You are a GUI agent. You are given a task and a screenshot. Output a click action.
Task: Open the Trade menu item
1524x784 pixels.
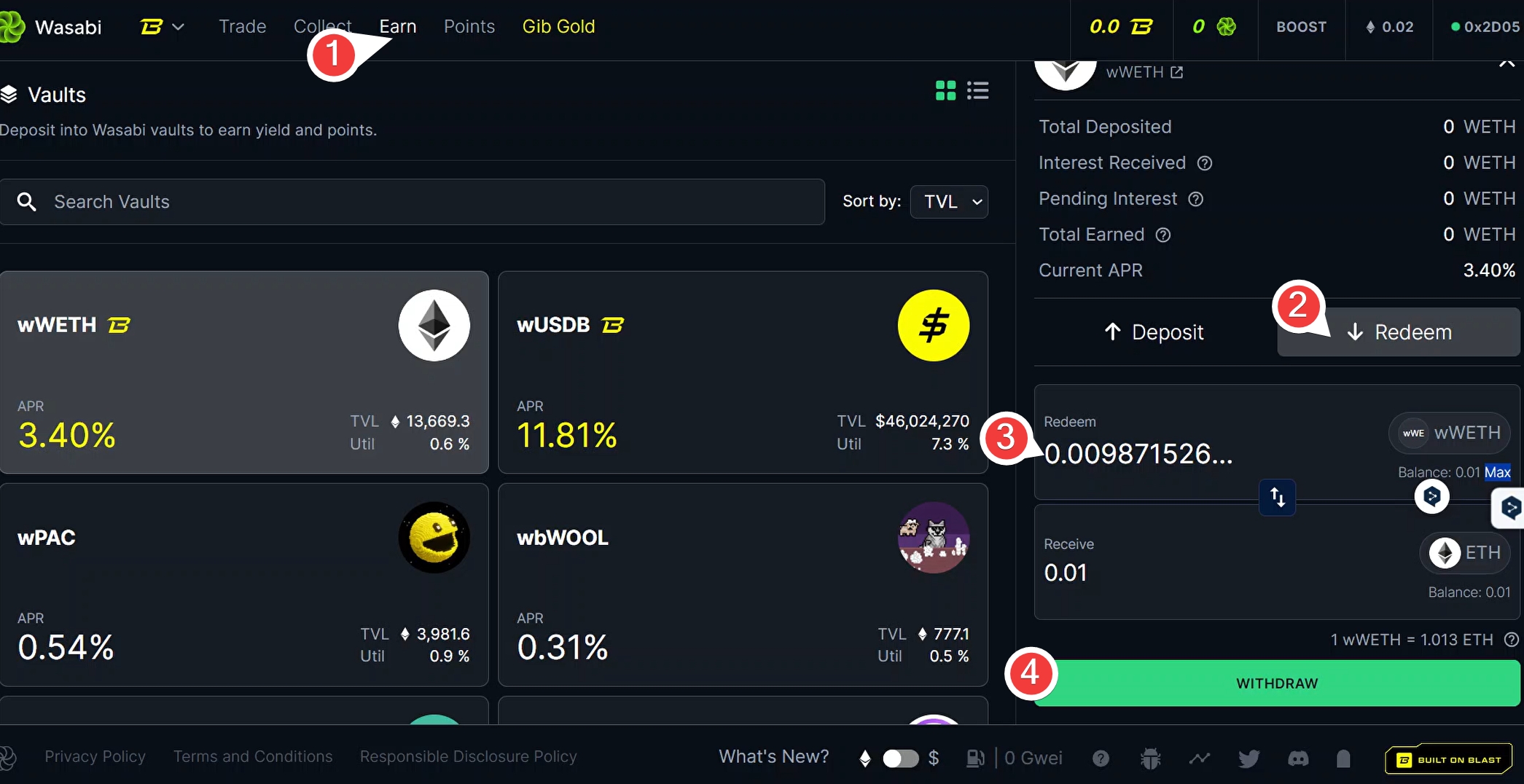click(242, 27)
